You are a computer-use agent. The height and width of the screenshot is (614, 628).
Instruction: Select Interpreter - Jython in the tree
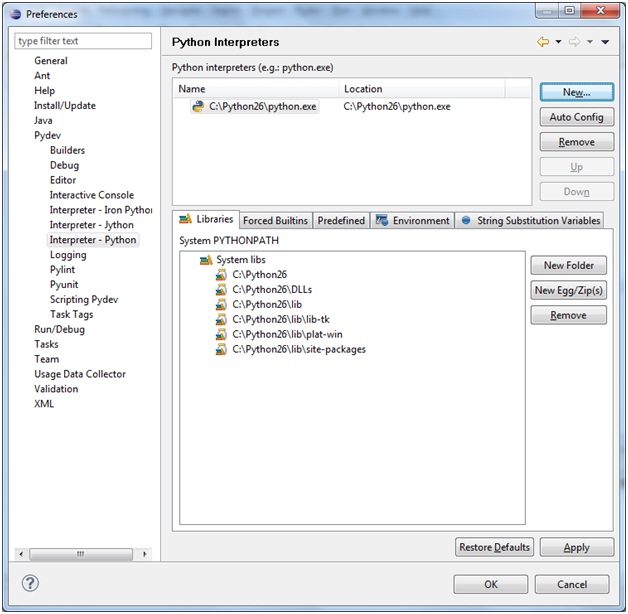tap(91, 225)
